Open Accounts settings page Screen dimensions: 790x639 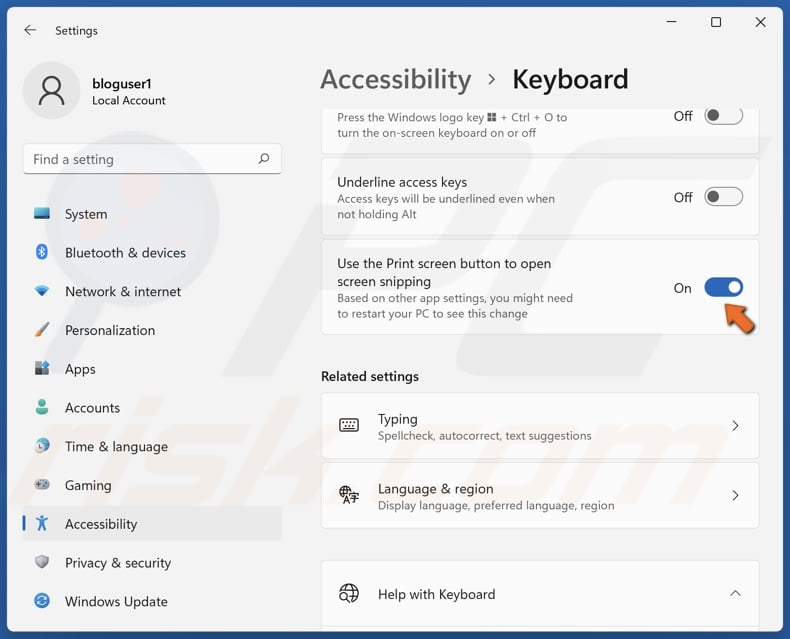click(152, 407)
